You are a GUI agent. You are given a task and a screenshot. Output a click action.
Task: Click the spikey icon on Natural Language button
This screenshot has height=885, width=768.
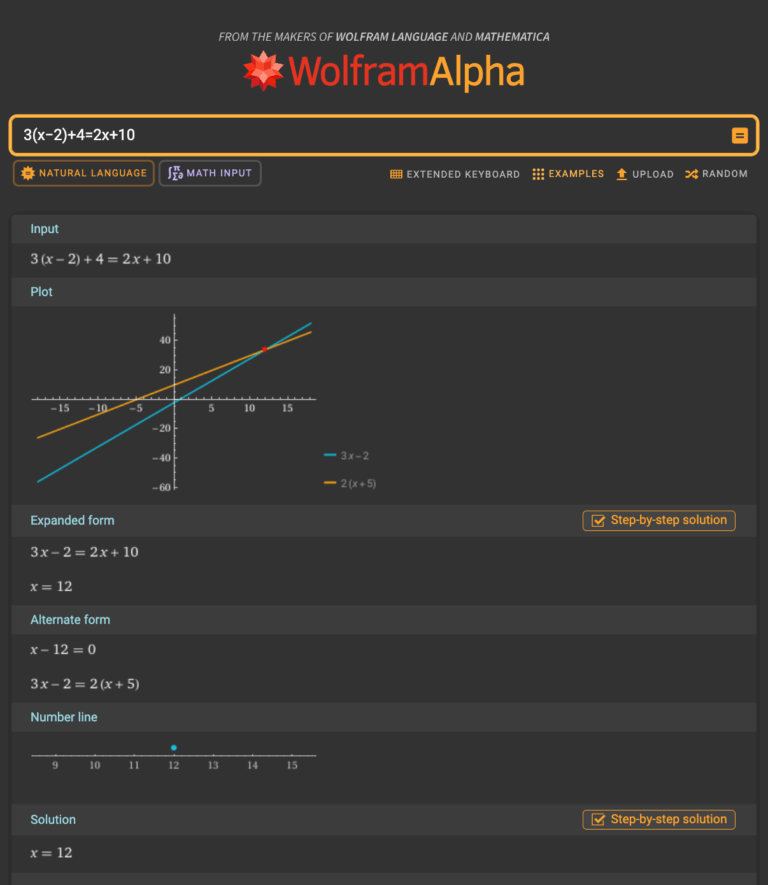click(x=28, y=173)
